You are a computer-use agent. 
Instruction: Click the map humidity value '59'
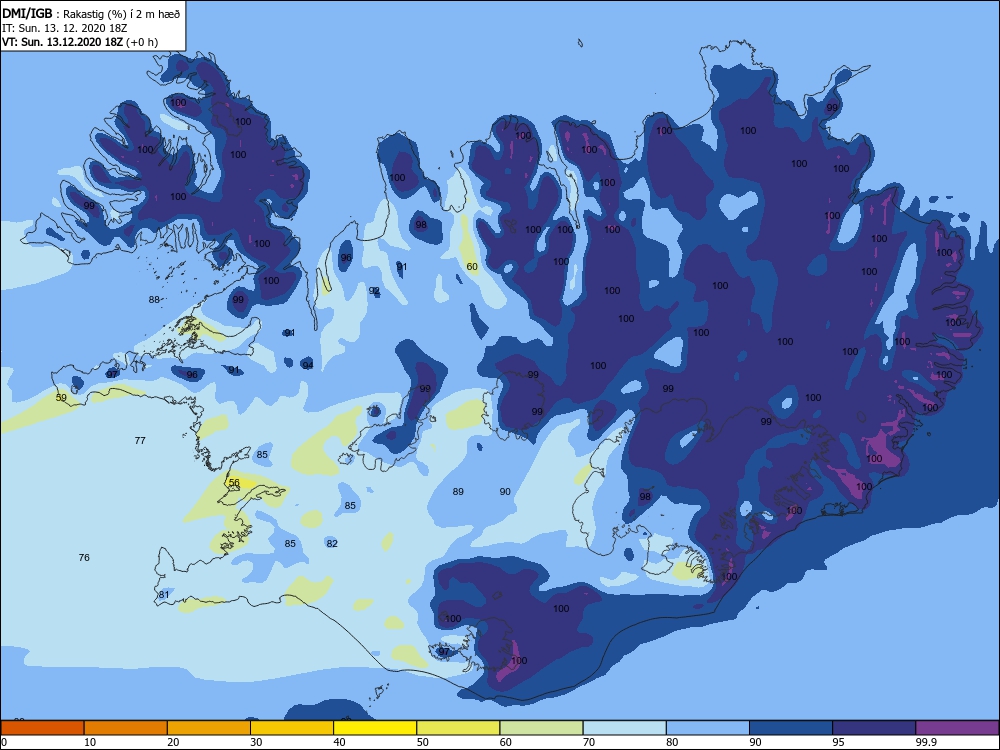tap(61, 397)
